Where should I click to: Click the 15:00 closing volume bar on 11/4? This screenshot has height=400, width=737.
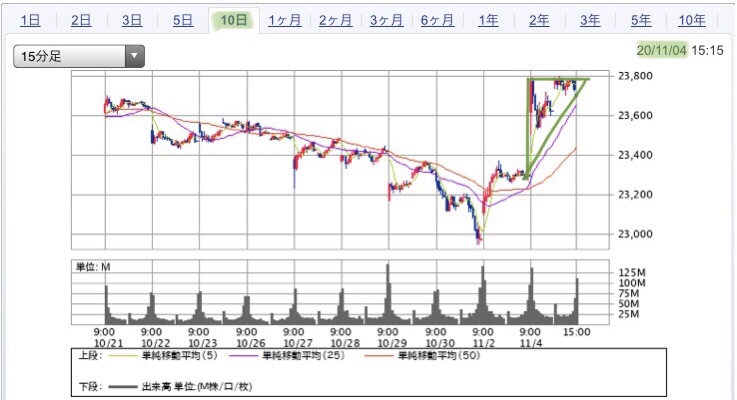pyautogui.click(x=577, y=301)
